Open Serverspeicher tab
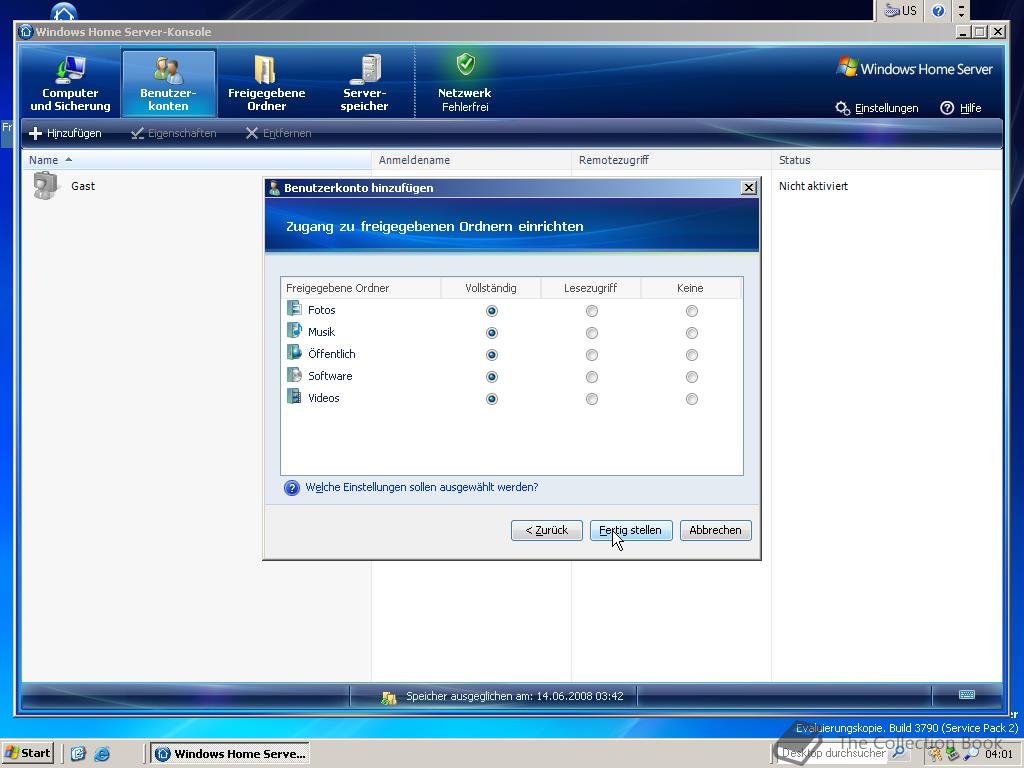 click(x=364, y=84)
